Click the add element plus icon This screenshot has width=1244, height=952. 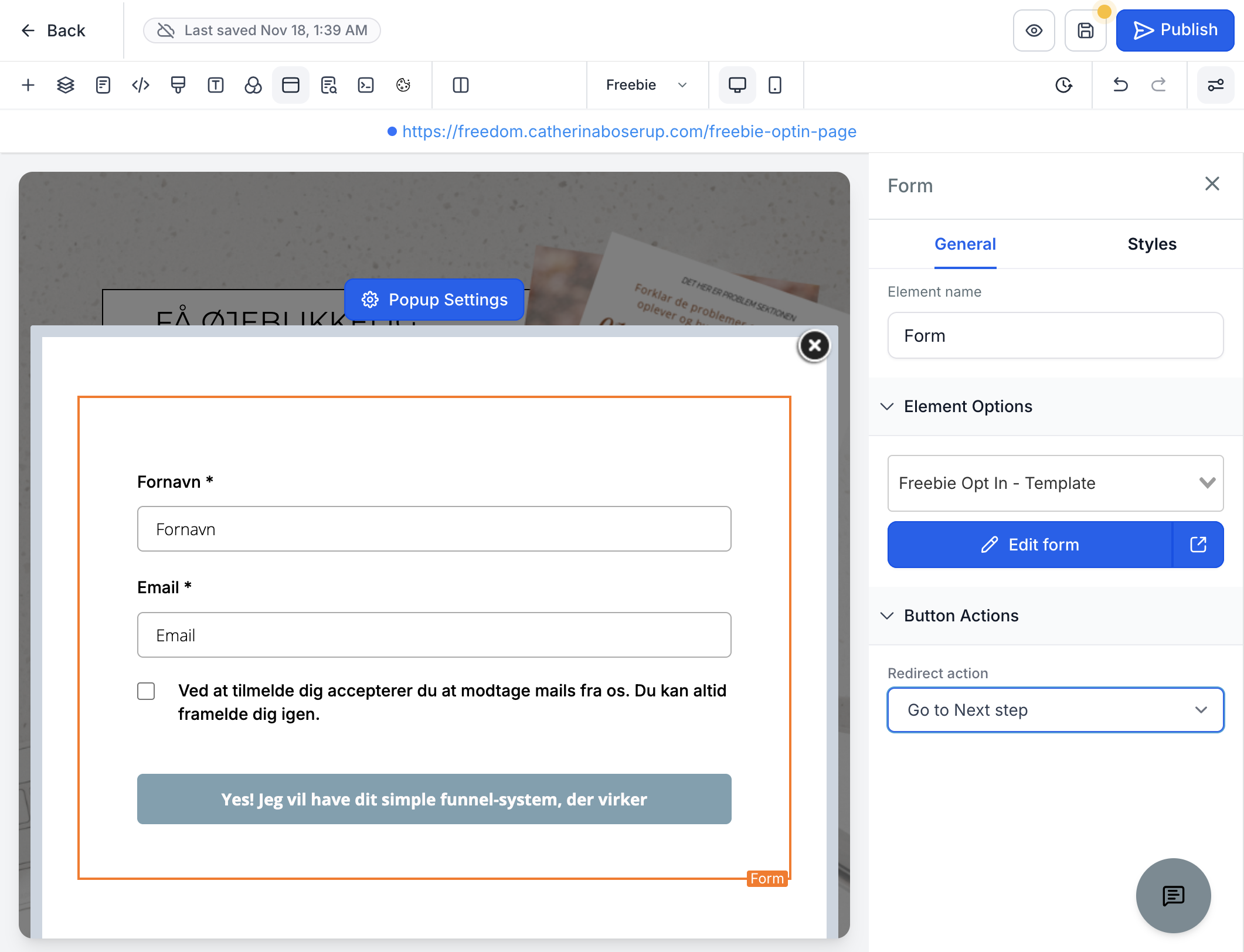(28, 85)
